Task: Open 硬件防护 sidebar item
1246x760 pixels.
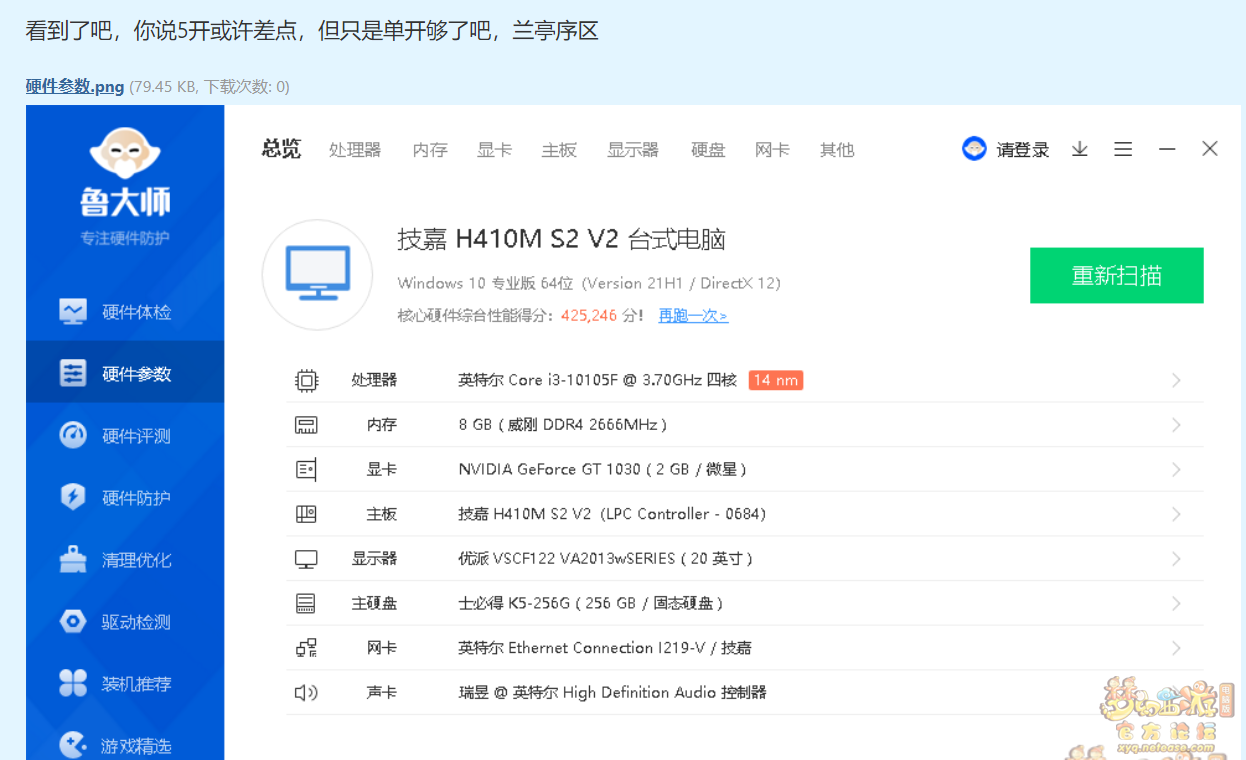Action: pyautogui.click(x=125, y=498)
